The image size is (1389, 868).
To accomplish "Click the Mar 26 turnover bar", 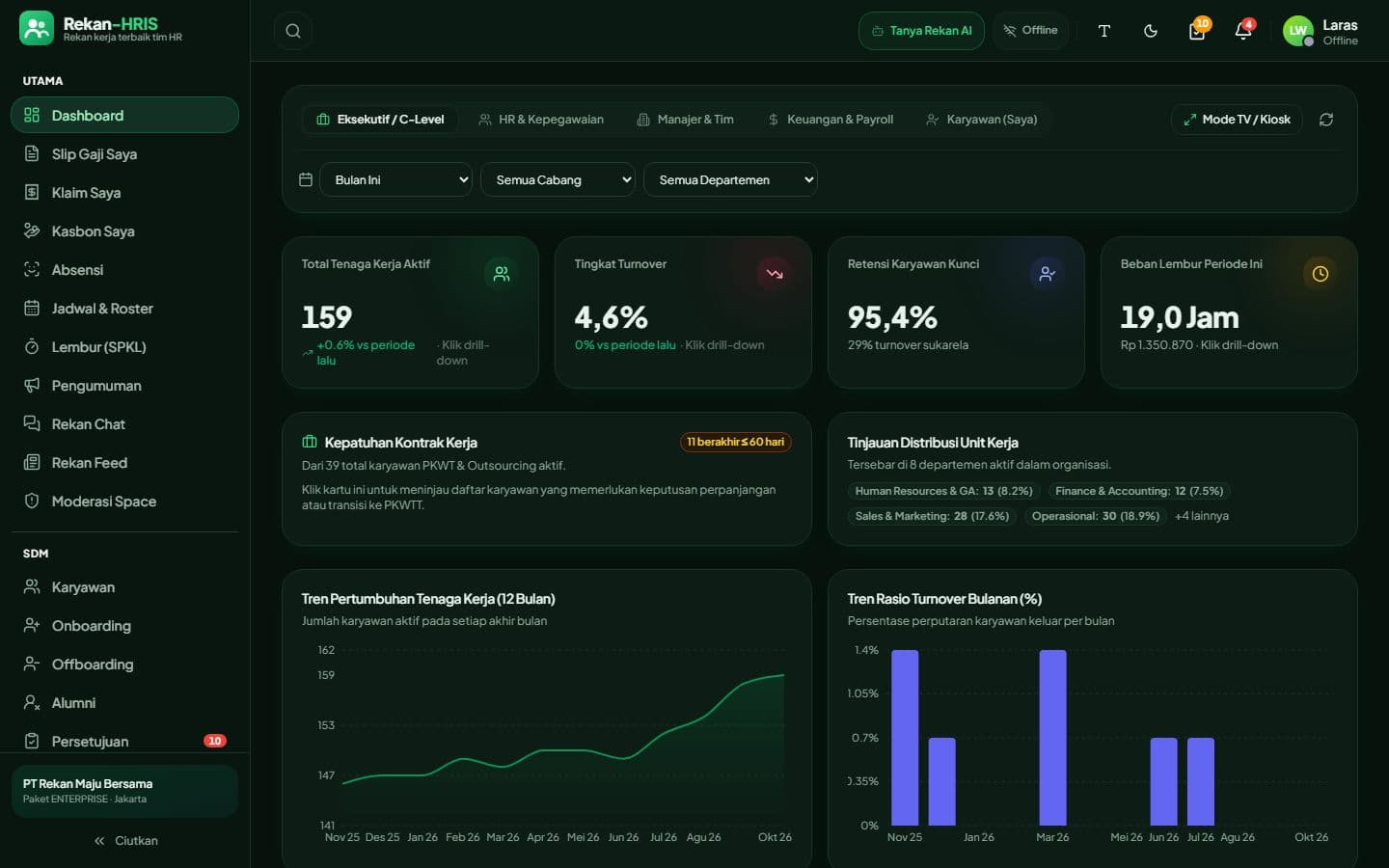I will click(x=1052, y=738).
